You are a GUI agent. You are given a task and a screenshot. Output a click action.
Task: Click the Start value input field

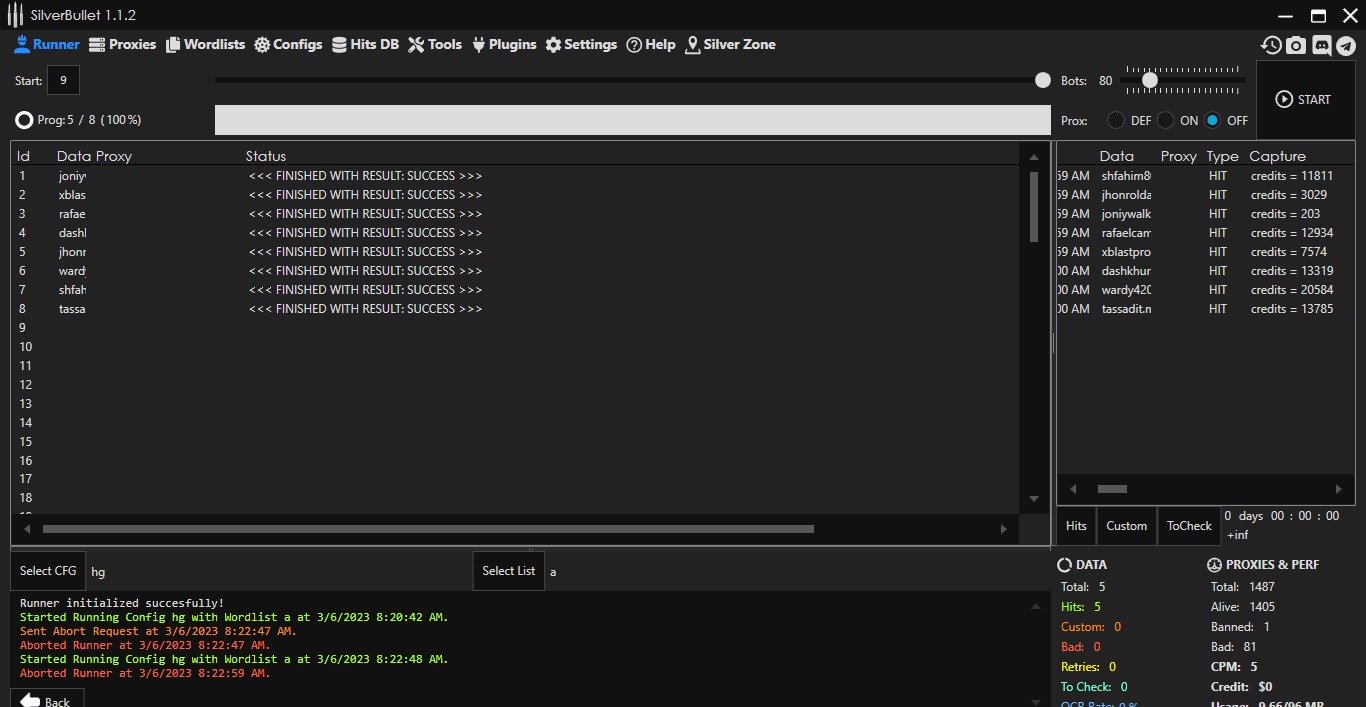point(63,80)
